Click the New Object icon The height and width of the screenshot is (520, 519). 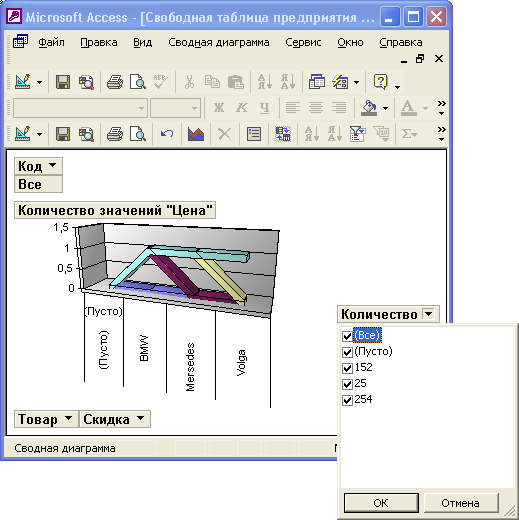tap(340, 82)
